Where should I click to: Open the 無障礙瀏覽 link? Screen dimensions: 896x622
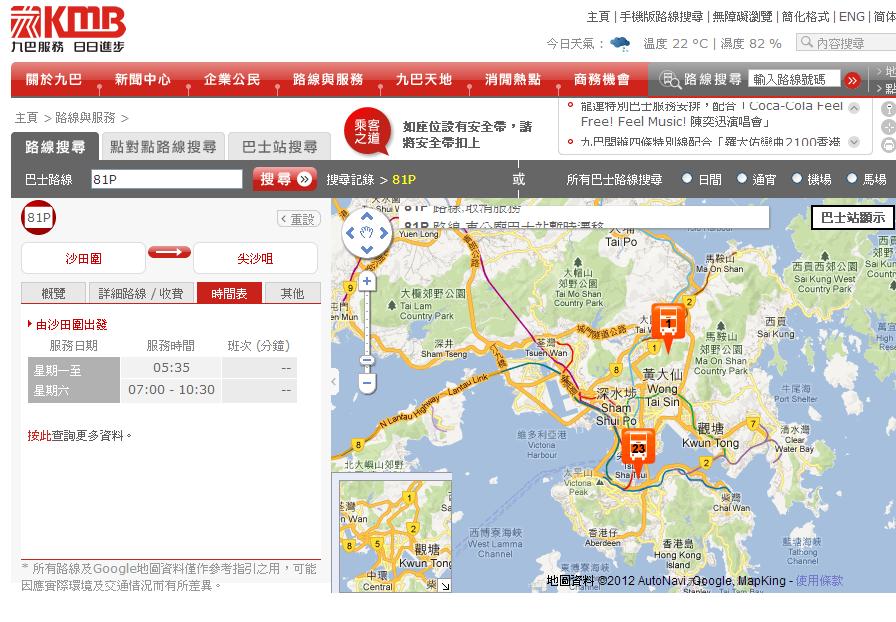coord(742,17)
